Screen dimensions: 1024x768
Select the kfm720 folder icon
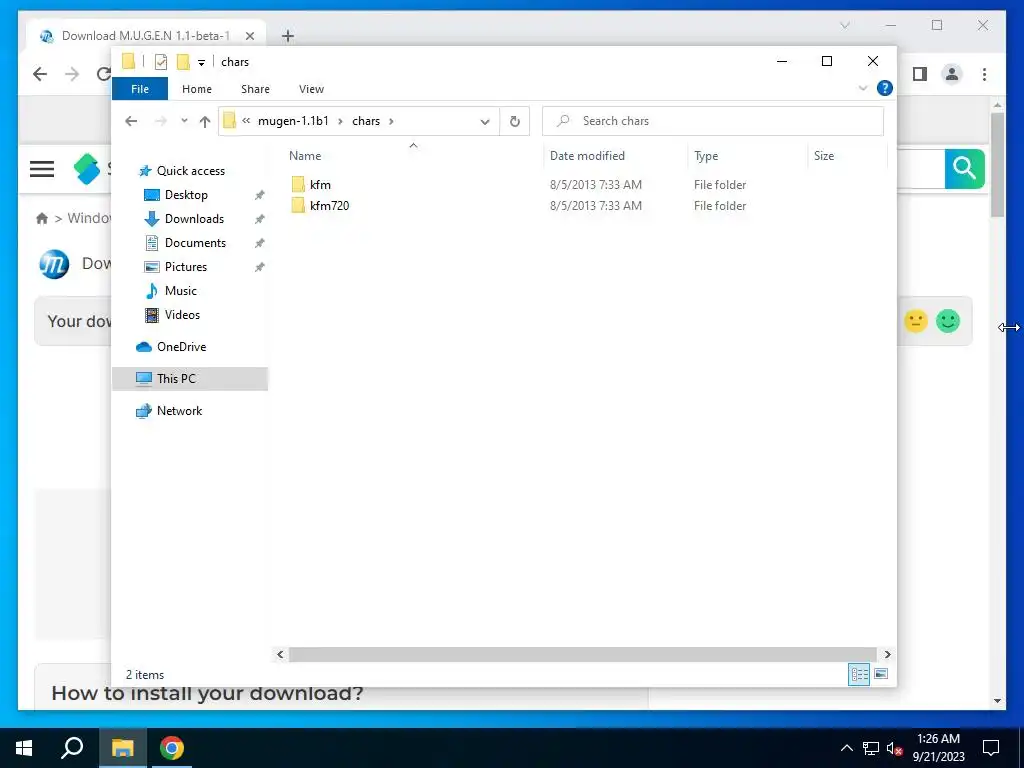[298, 206]
